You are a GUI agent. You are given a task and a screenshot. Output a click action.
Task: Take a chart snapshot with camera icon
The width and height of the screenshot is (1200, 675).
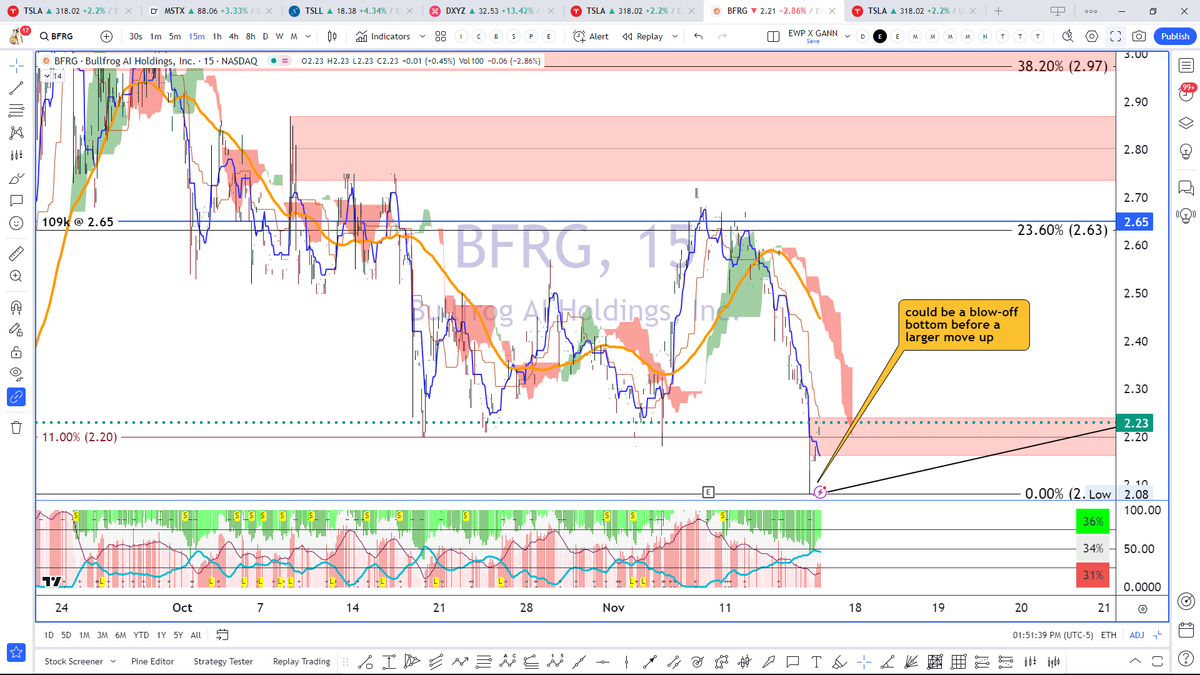click(1140, 36)
